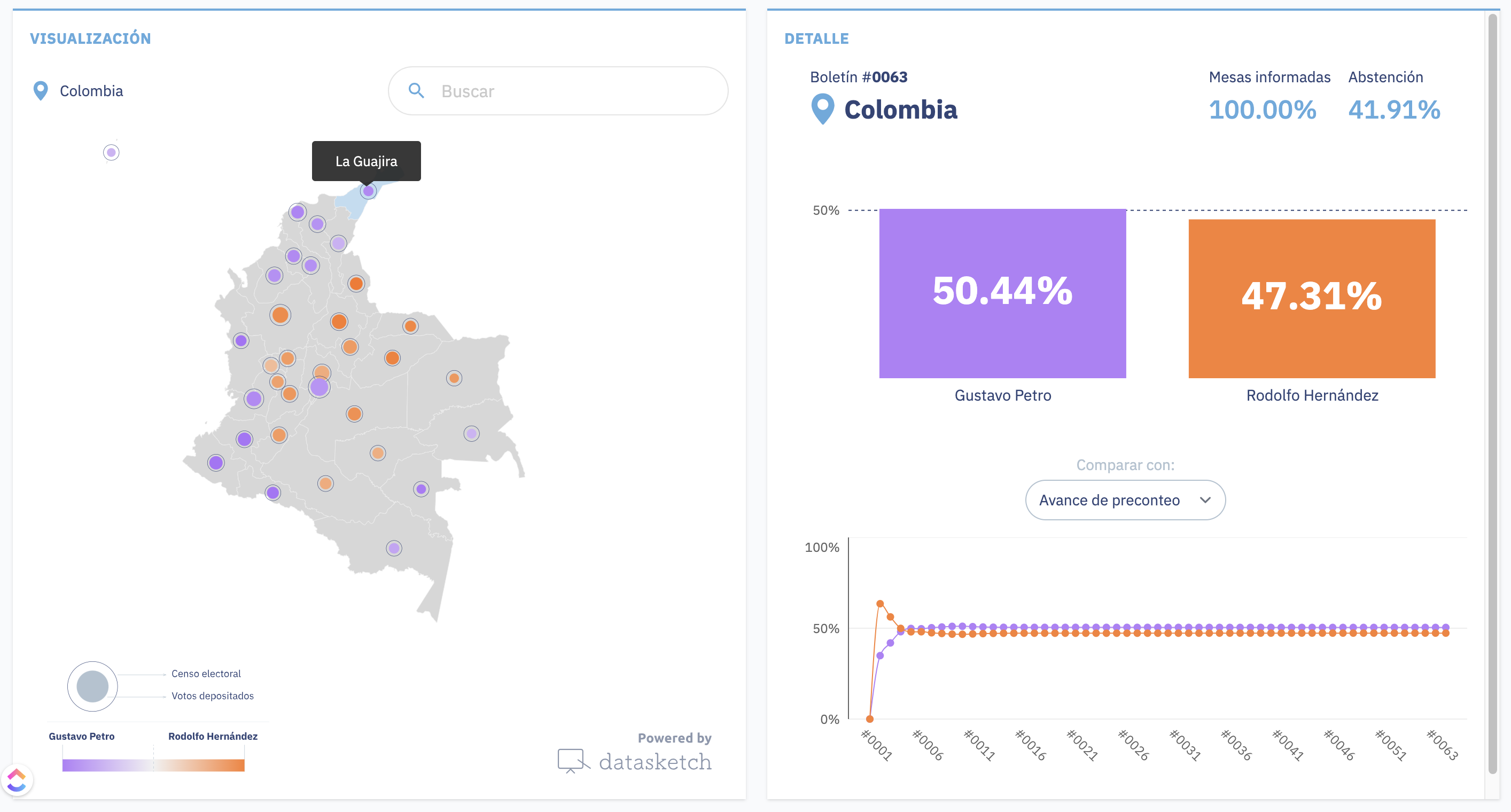Click the orange peak point at #0001

[880, 603]
